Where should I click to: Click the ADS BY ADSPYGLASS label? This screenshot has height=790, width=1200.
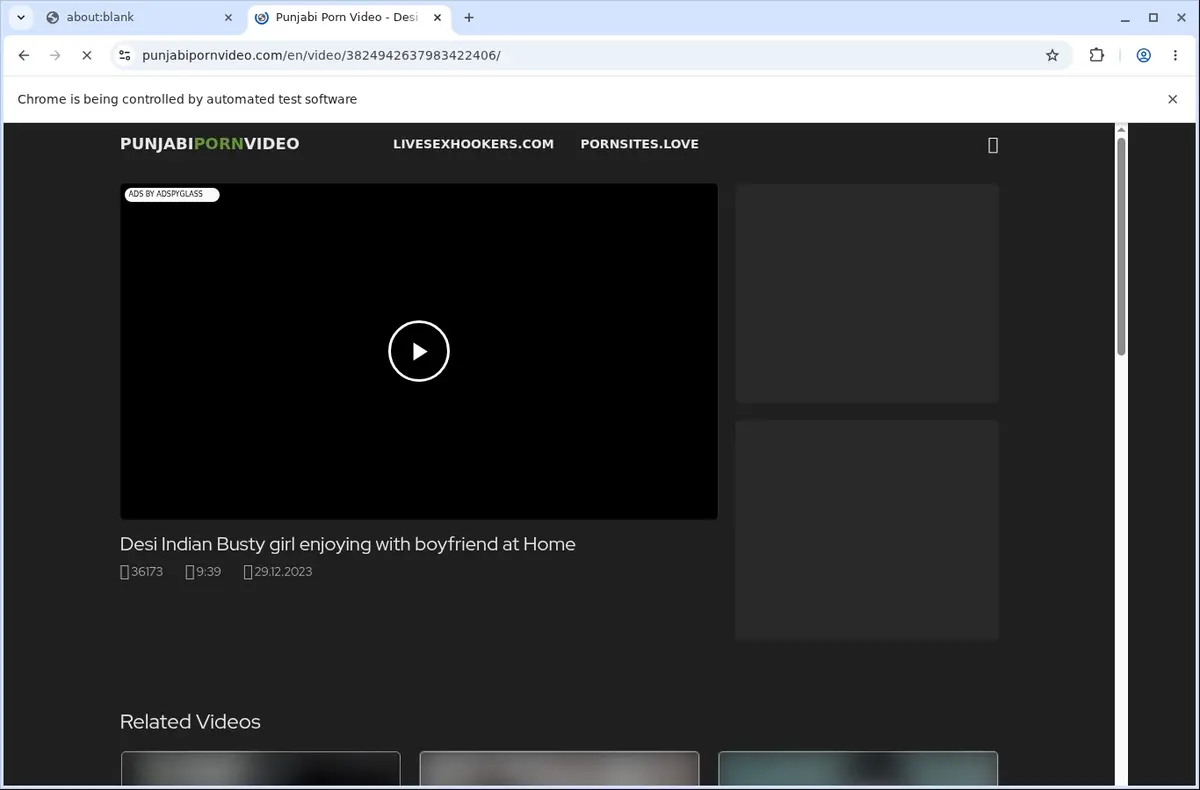pyautogui.click(x=171, y=194)
